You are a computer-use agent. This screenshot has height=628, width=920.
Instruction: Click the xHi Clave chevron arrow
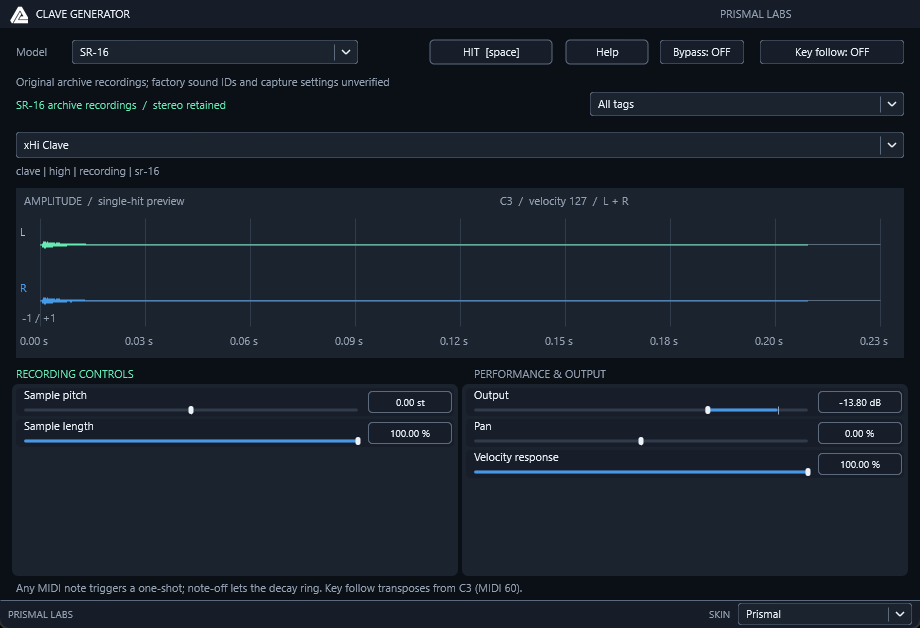(892, 145)
